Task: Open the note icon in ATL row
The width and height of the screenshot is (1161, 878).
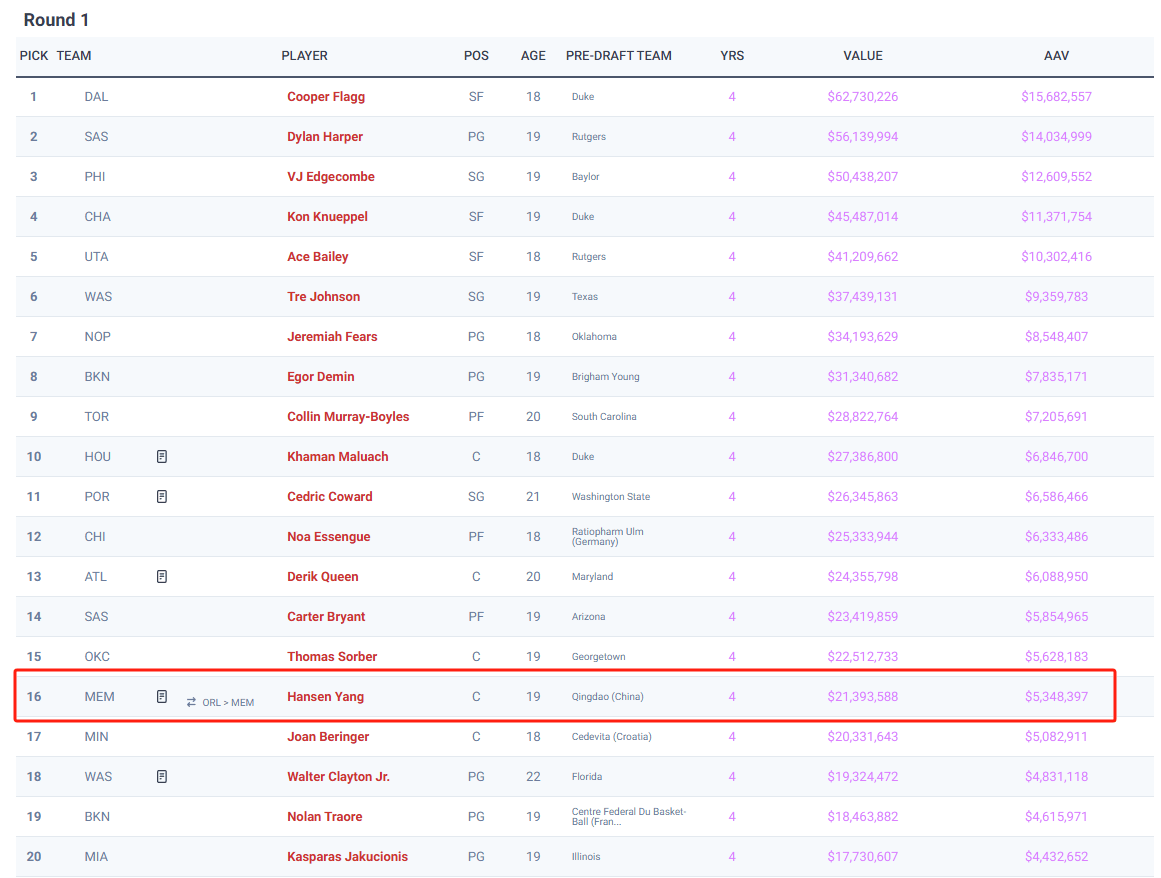Action: [162, 577]
